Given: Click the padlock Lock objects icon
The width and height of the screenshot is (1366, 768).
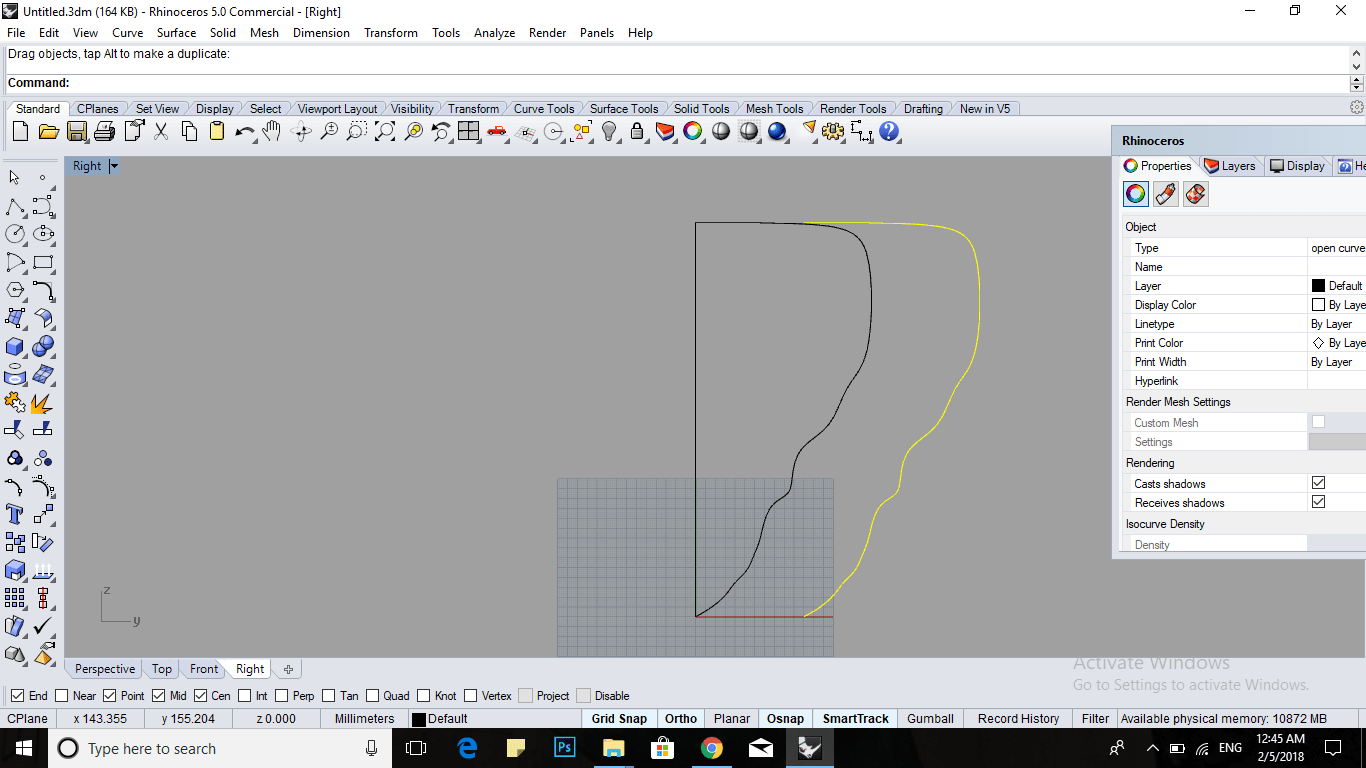Looking at the screenshot, I should 637,131.
